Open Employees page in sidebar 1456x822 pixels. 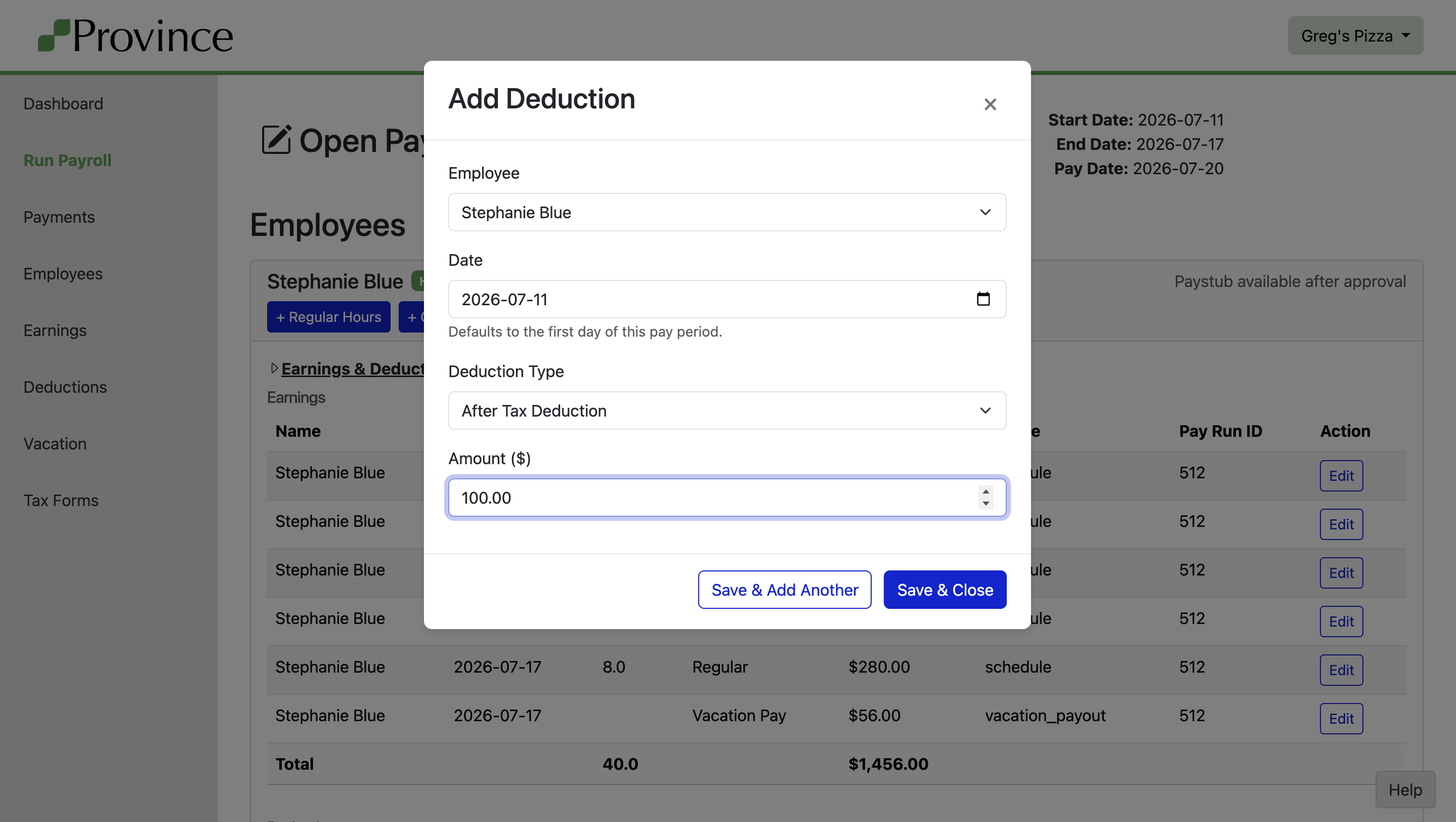click(x=63, y=274)
